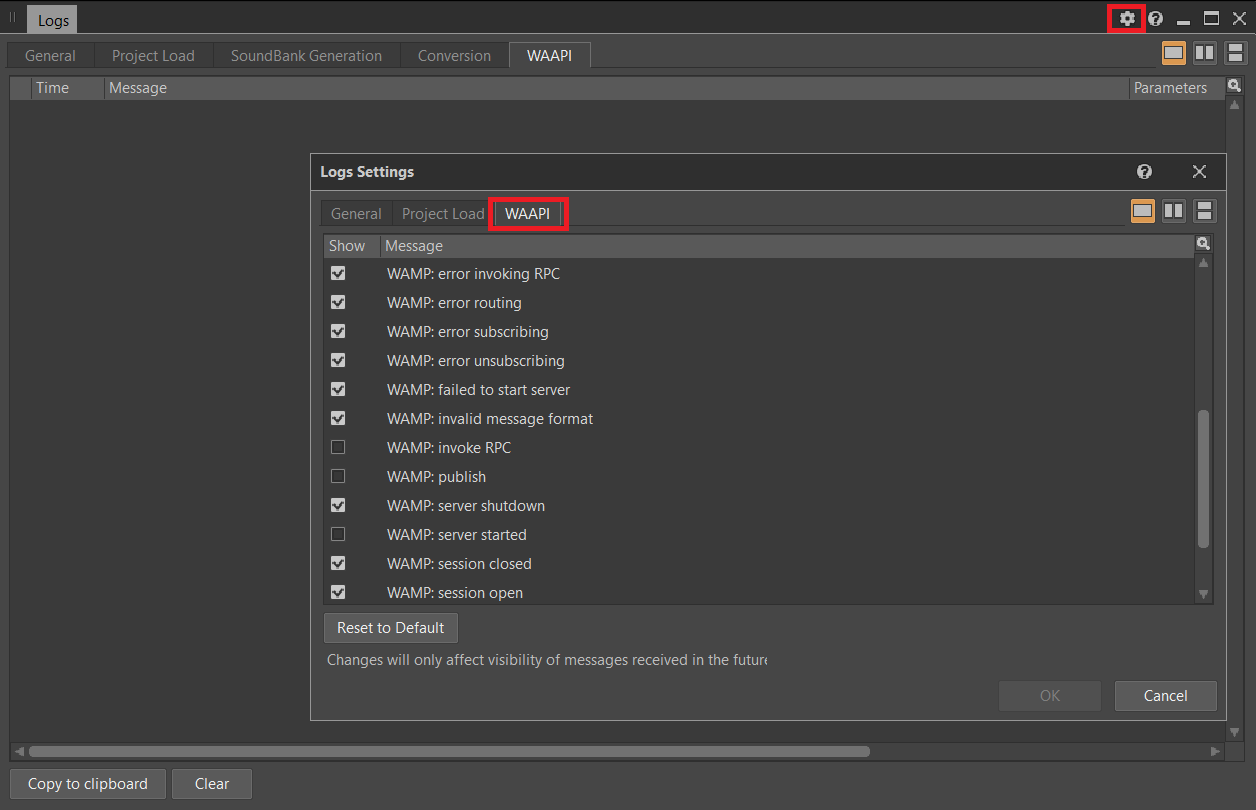Switch to Project Load tab in Logs Settings

click(x=442, y=214)
